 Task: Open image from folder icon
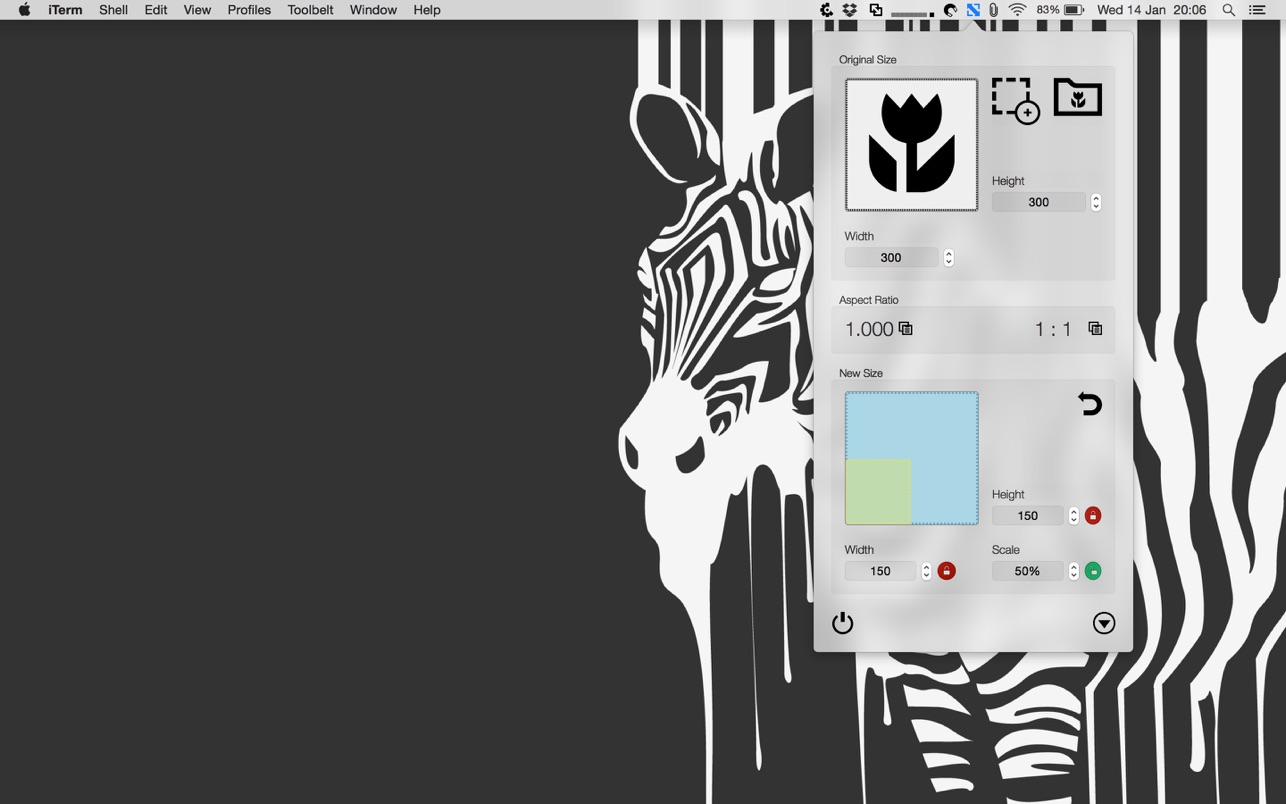1077,98
